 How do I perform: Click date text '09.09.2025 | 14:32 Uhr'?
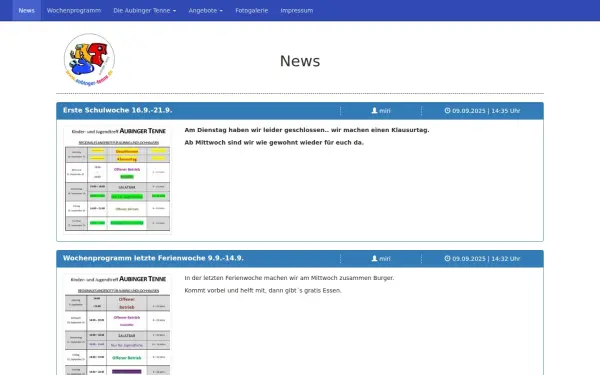486,259
